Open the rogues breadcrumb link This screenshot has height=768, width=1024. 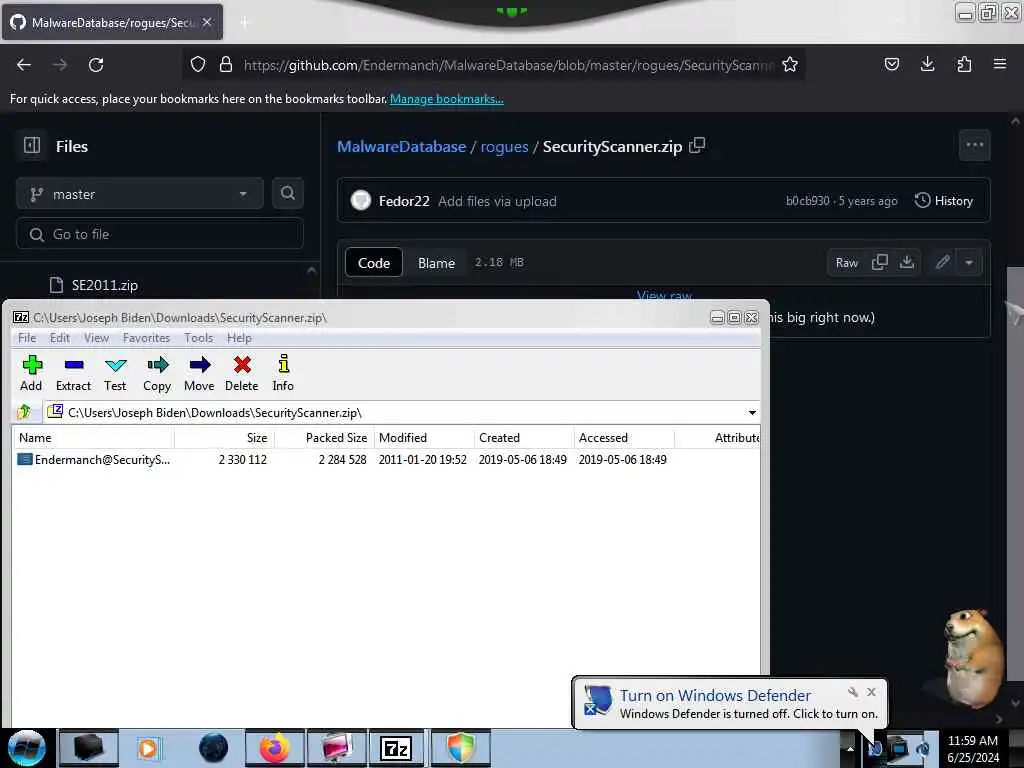click(x=504, y=146)
